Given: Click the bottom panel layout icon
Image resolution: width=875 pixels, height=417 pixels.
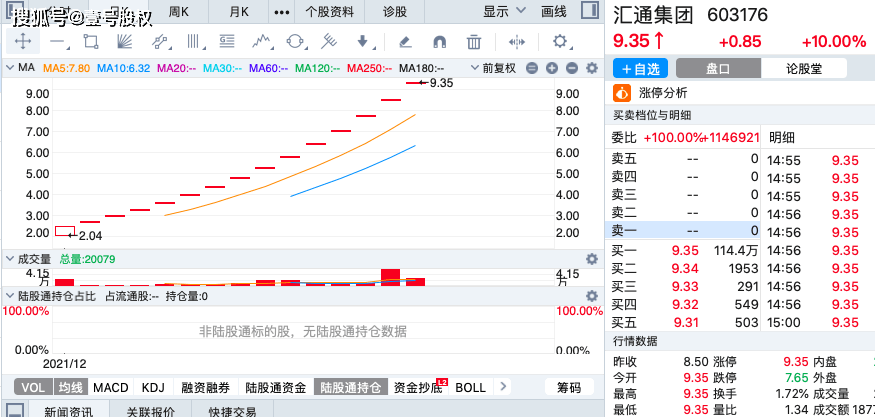Looking at the screenshot, I should 14,410.
